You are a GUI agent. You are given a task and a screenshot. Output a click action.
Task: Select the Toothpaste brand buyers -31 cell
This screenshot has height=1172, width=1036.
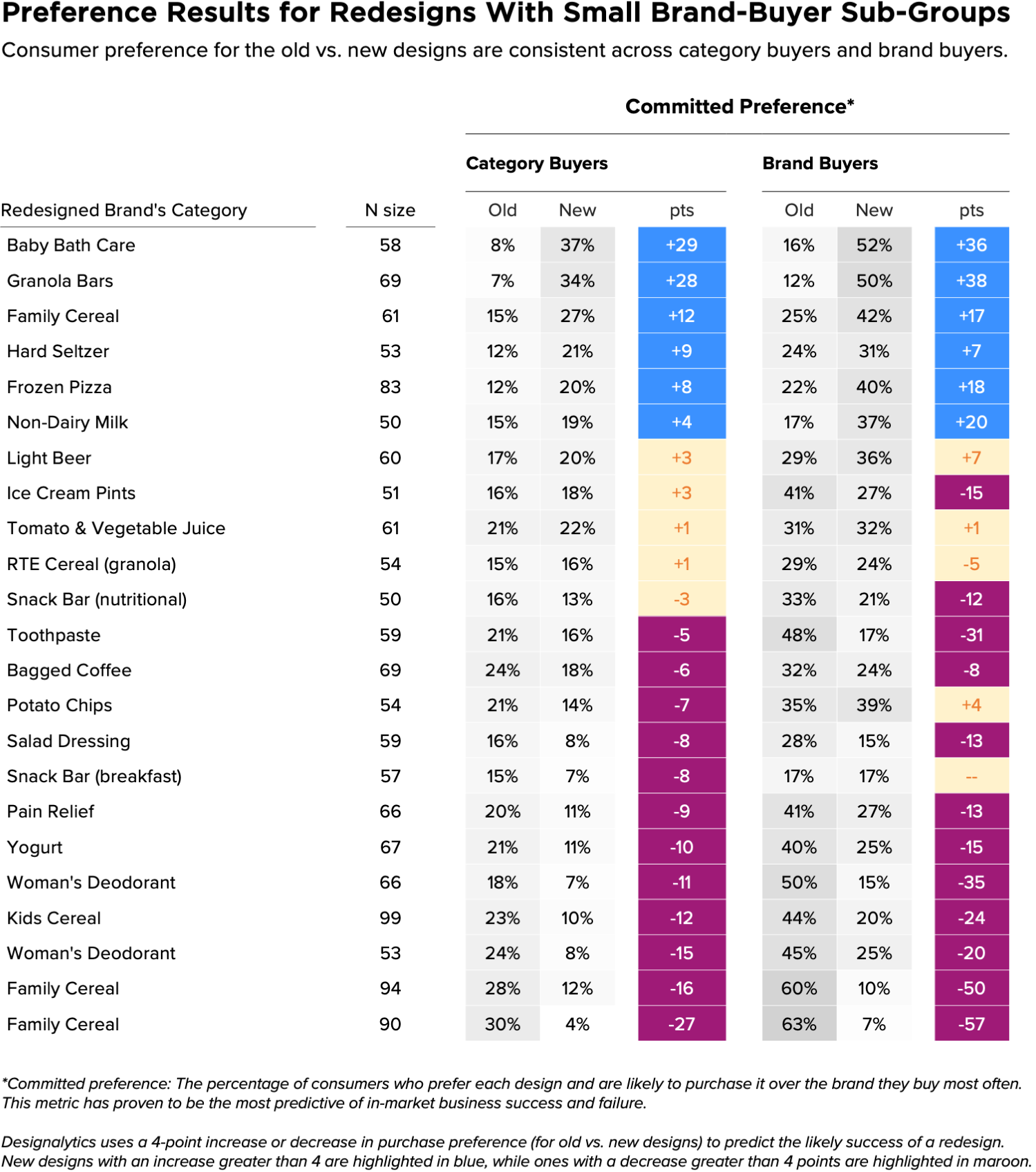click(971, 634)
